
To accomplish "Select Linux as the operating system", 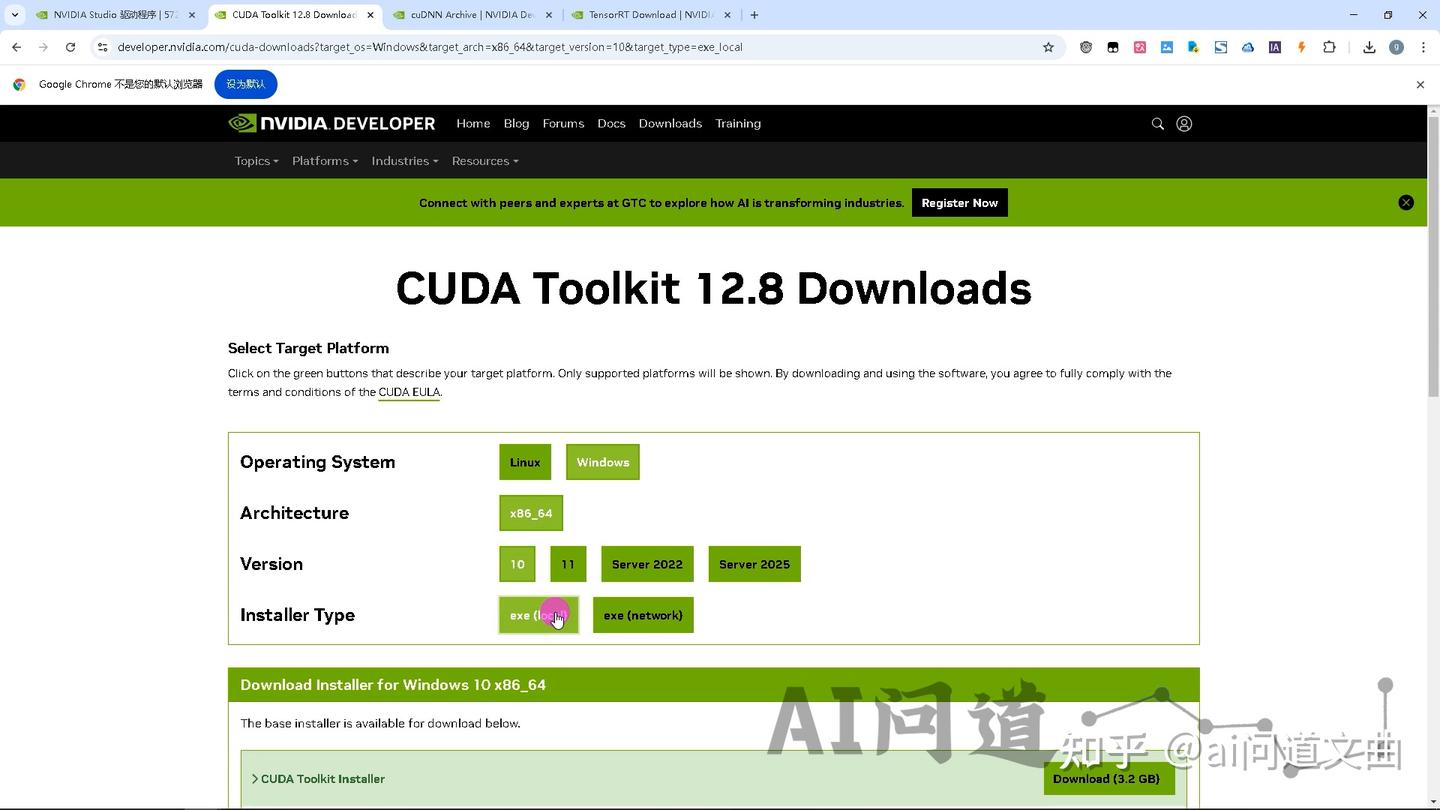I will [x=524, y=462].
